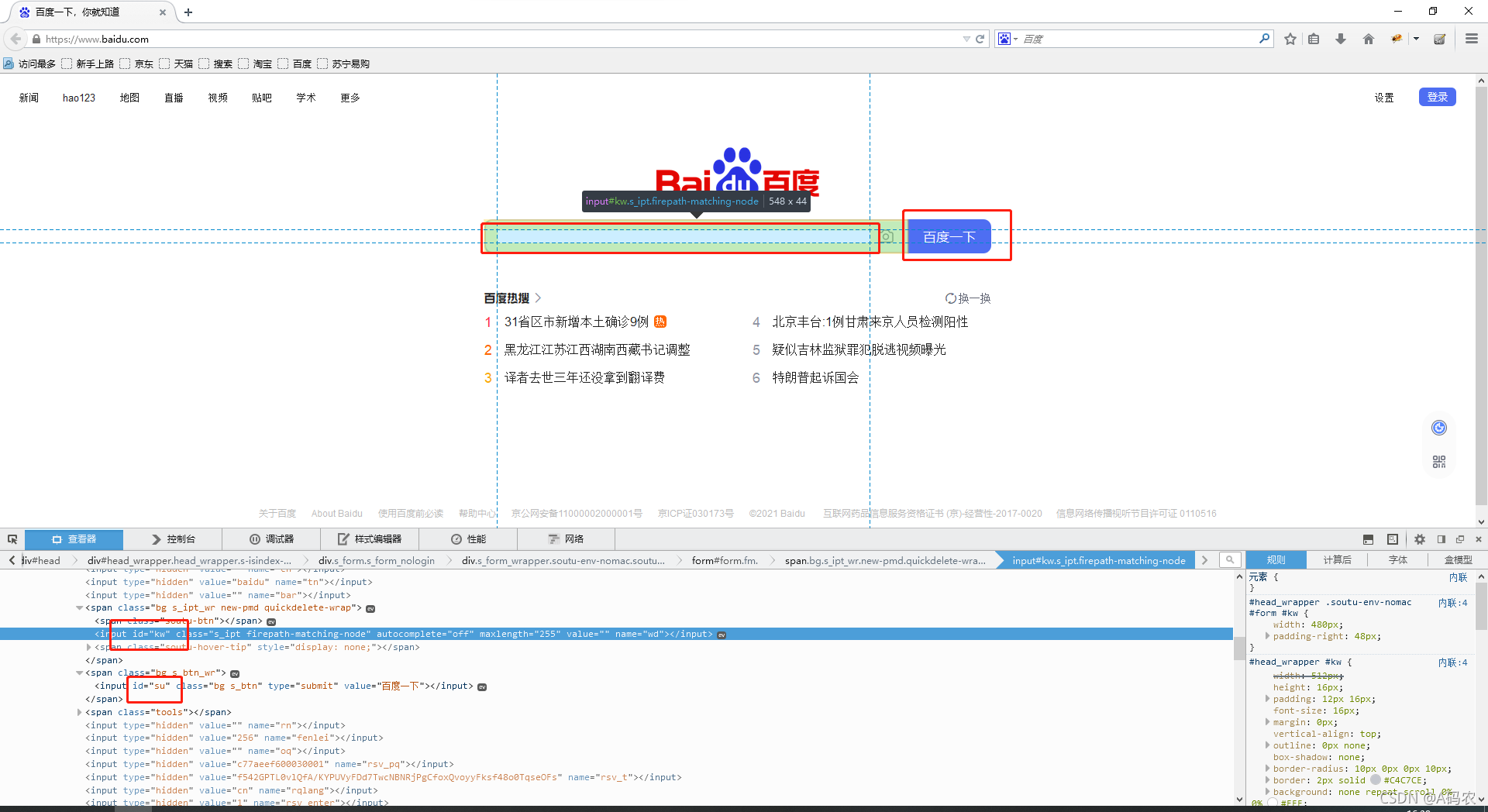Expand the span class tools node
1488x812 pixels.
click(x=79, y=712)
